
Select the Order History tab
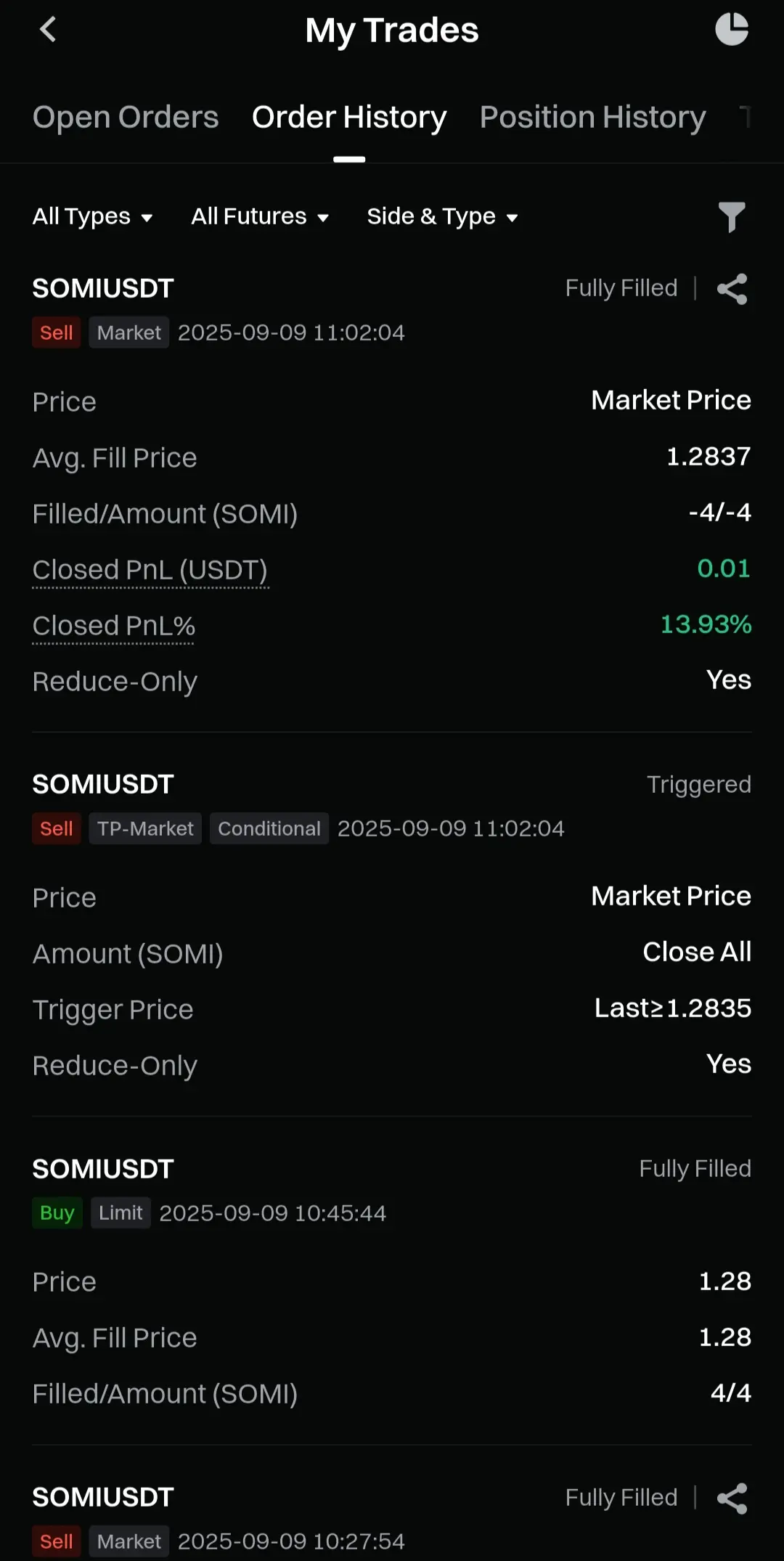tap(349, 117)
